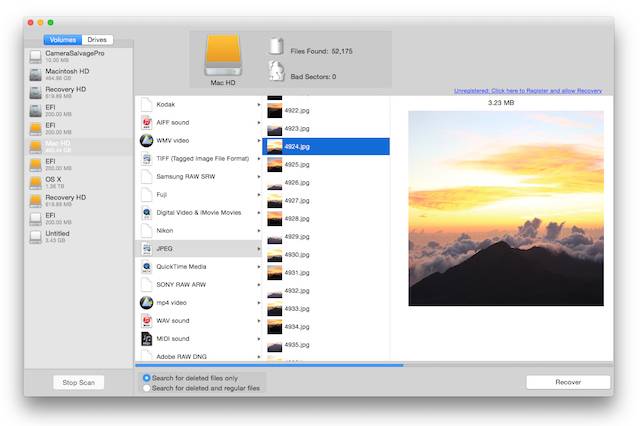Viewport: 641px width, 426px height.
Task: Open the Unregistered registration link
Action: click(528, 91)
